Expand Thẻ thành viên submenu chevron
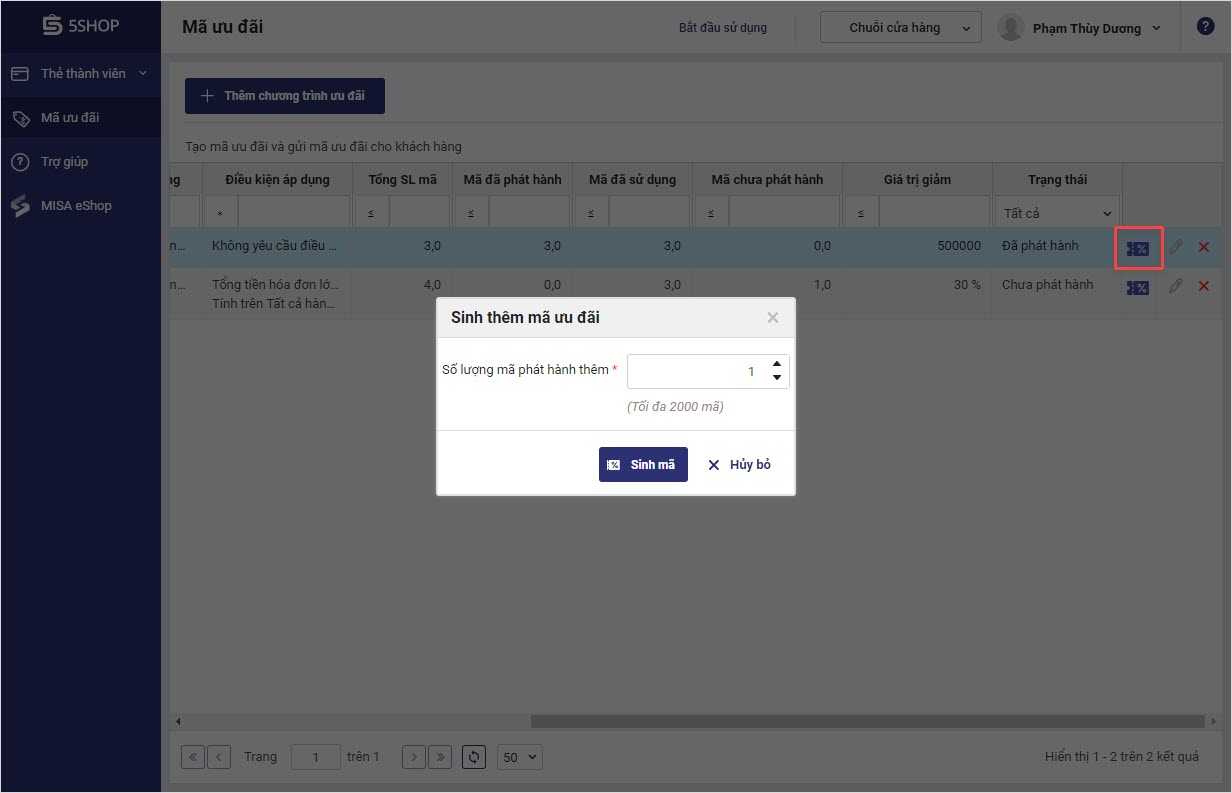The image size is (1232, 793). (142, 74)
